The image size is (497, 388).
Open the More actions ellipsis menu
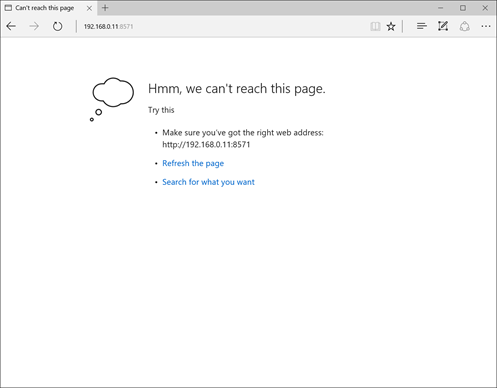(486, 26)
